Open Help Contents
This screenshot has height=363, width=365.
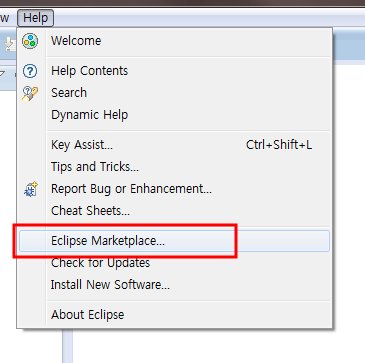pos(174,71)
